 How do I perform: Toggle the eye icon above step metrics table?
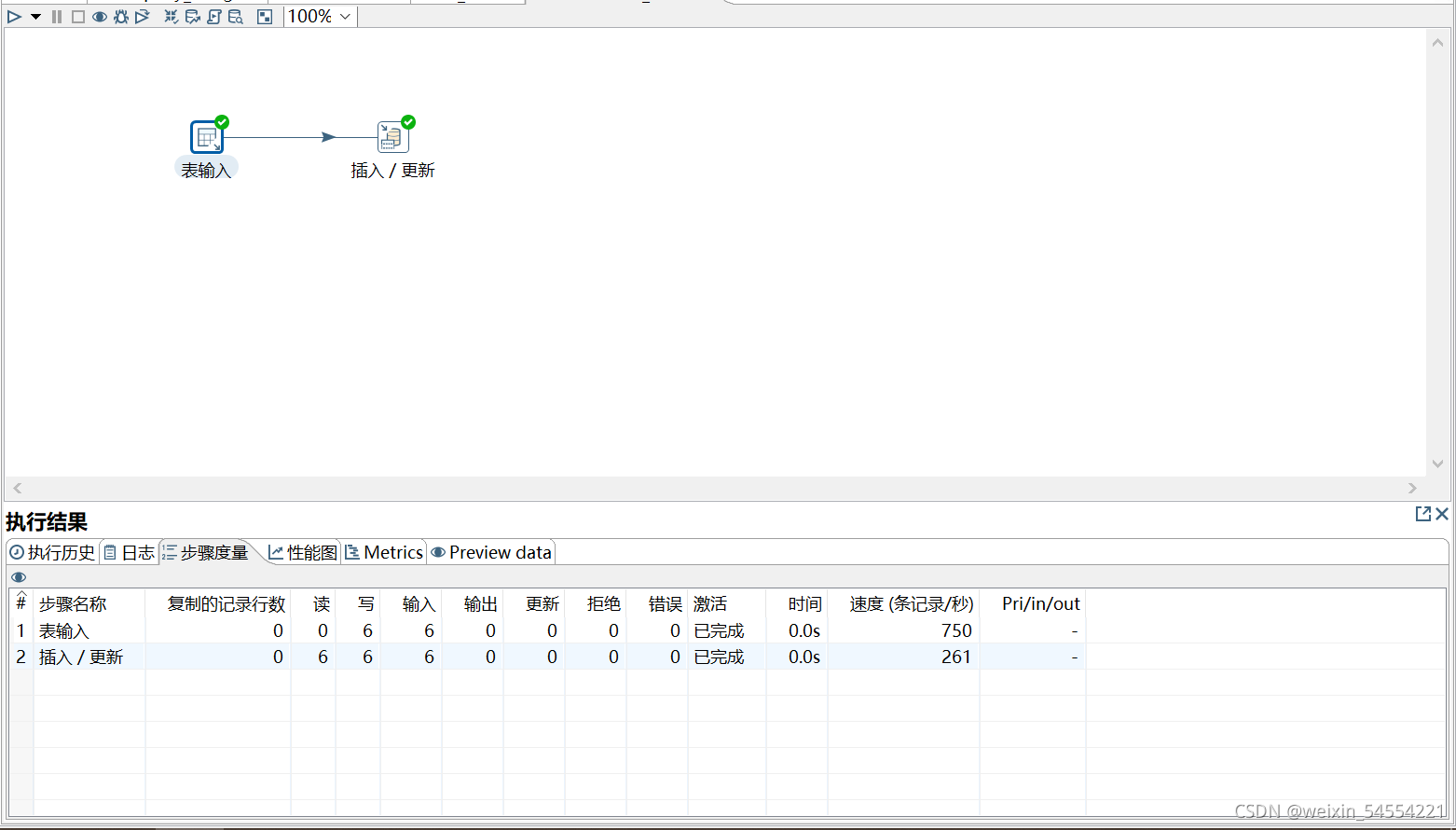19,577
